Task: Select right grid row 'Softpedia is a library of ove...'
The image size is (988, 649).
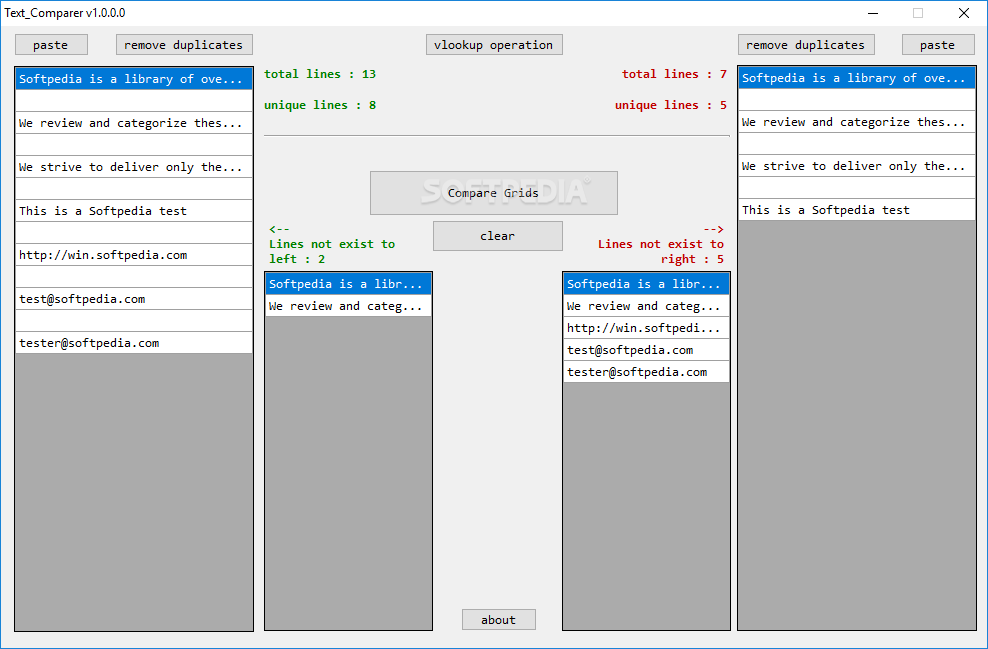Action: coord(857,78)
